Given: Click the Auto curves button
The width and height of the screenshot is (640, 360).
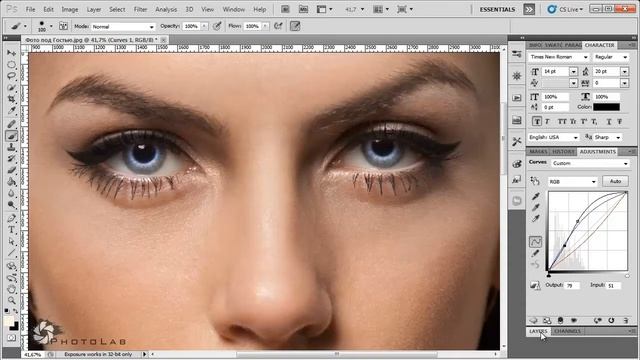Looking at the screenshot, I should [615, 181].
